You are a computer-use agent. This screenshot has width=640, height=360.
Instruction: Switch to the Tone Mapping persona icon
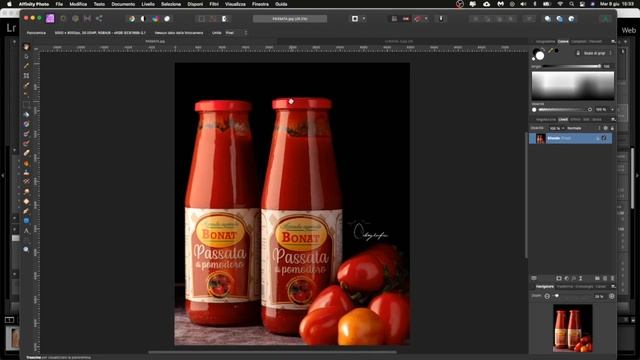pyautogui.click(x=87, y=18)
